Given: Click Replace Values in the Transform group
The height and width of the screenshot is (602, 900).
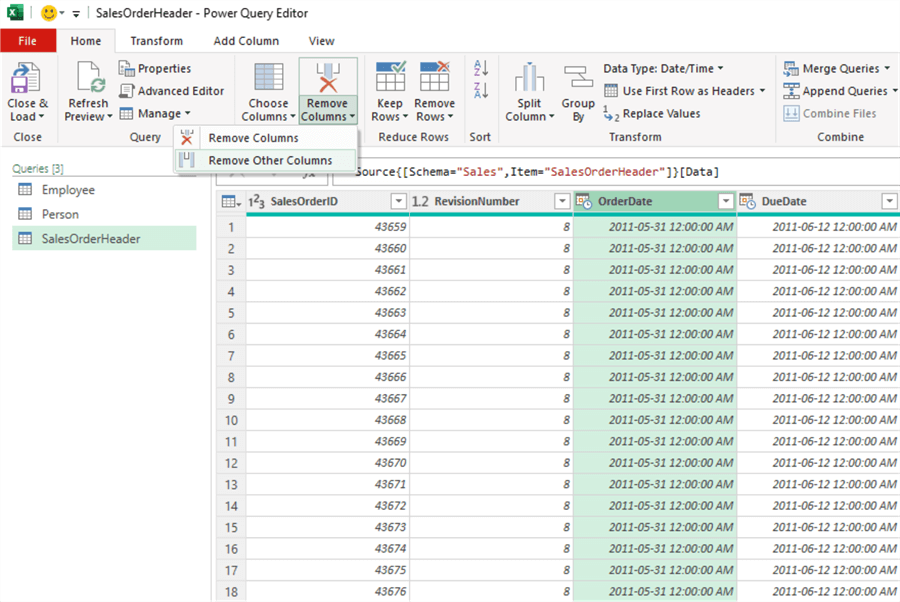Looking at the screenshot, I should tap(651, 114).
